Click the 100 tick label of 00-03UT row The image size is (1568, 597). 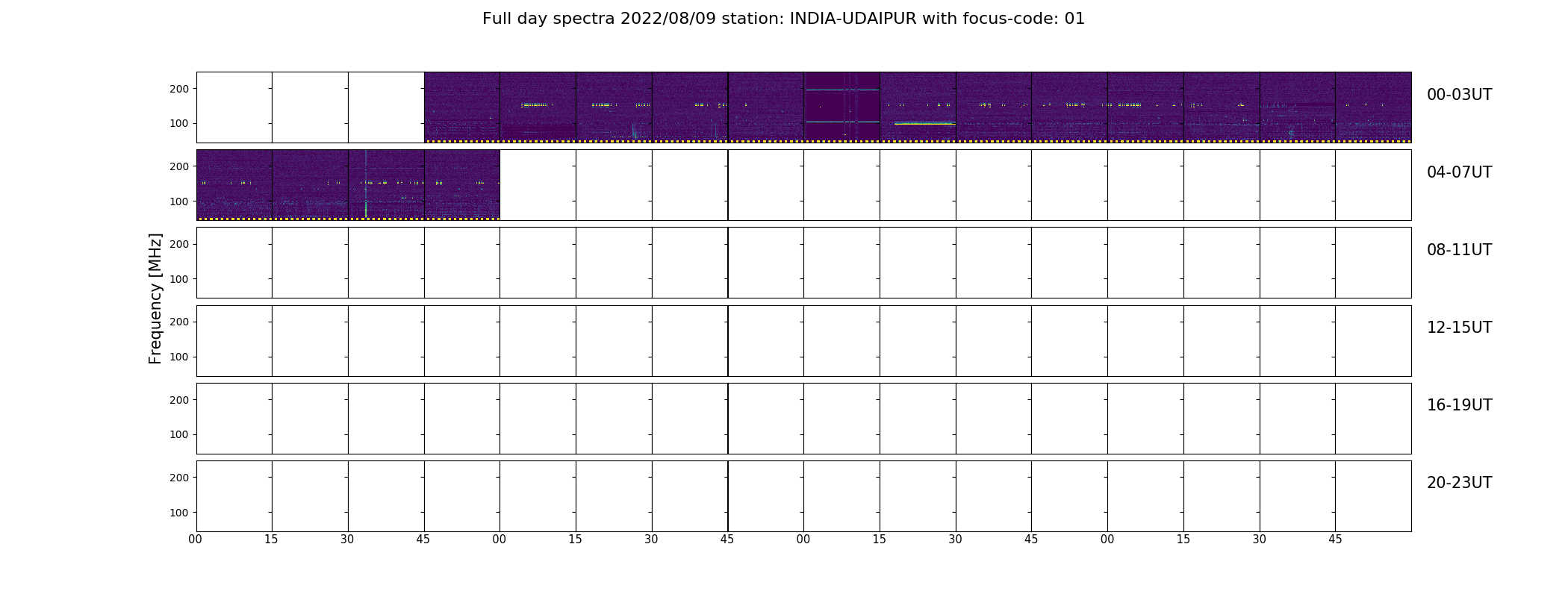click(x=179, y=123)
